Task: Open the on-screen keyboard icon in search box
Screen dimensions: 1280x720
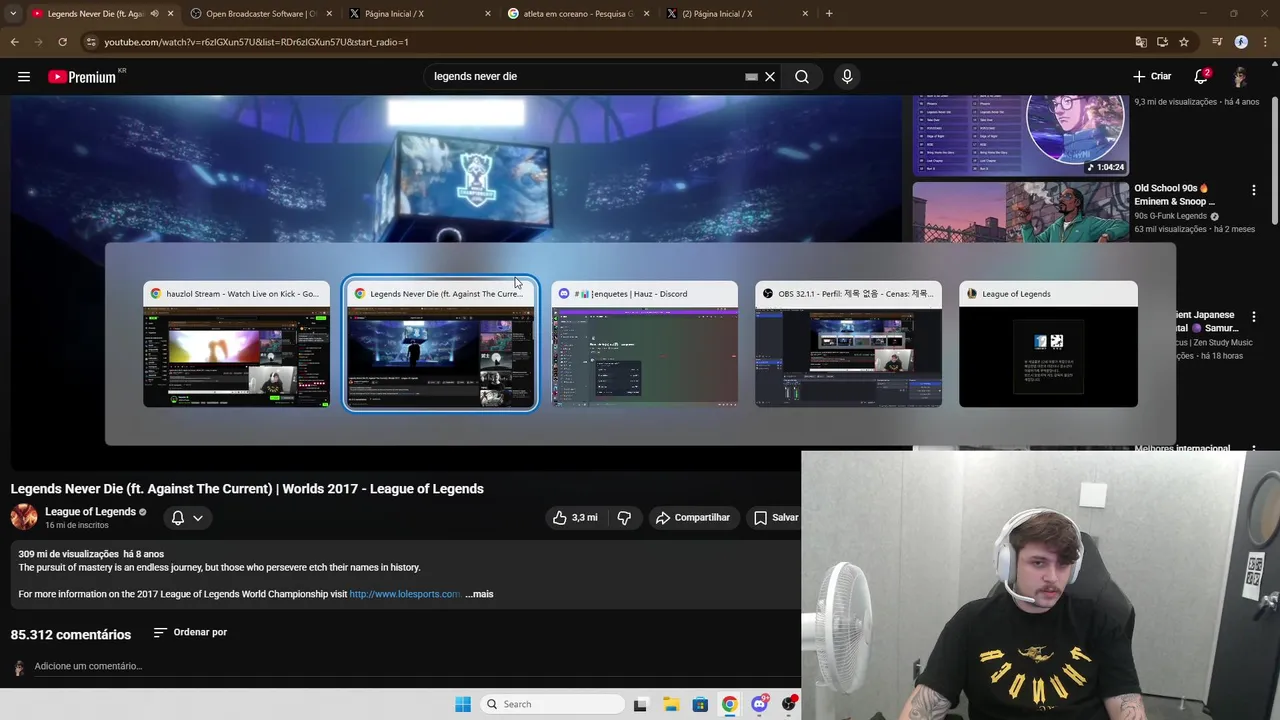Action: pos(751,76)
